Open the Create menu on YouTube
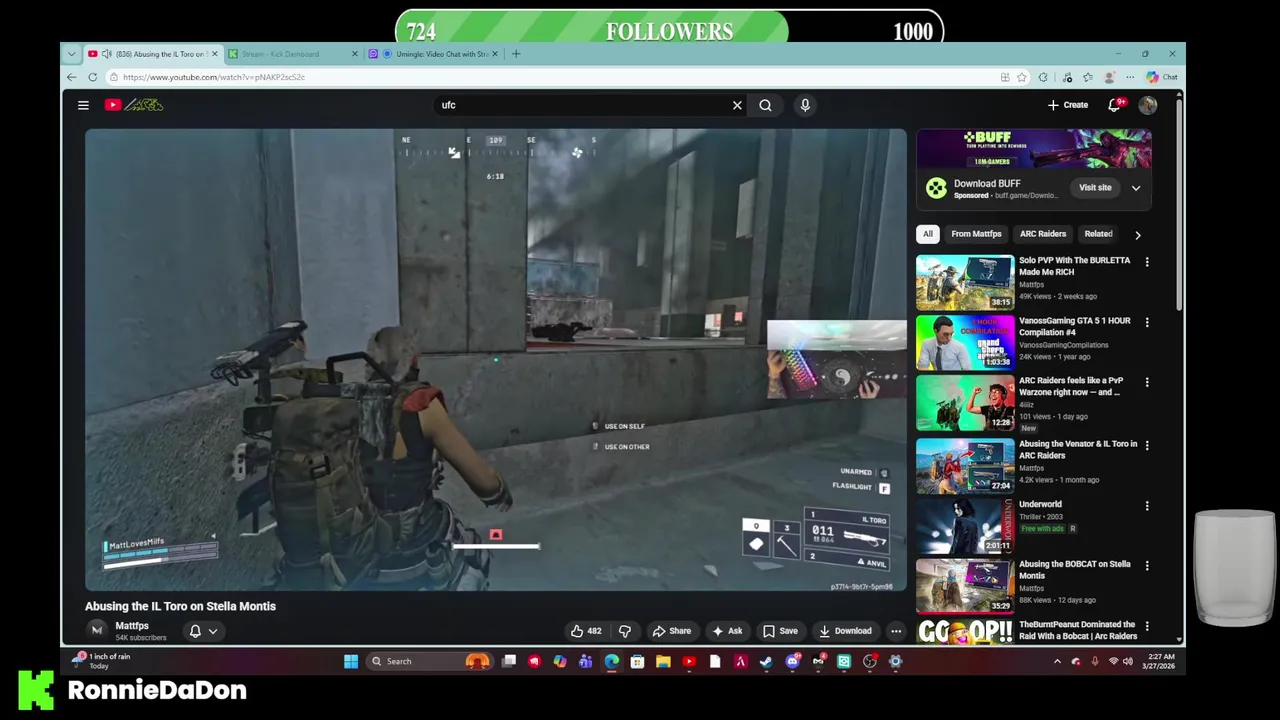1280x720 pixels. [x=1068, y=105]
